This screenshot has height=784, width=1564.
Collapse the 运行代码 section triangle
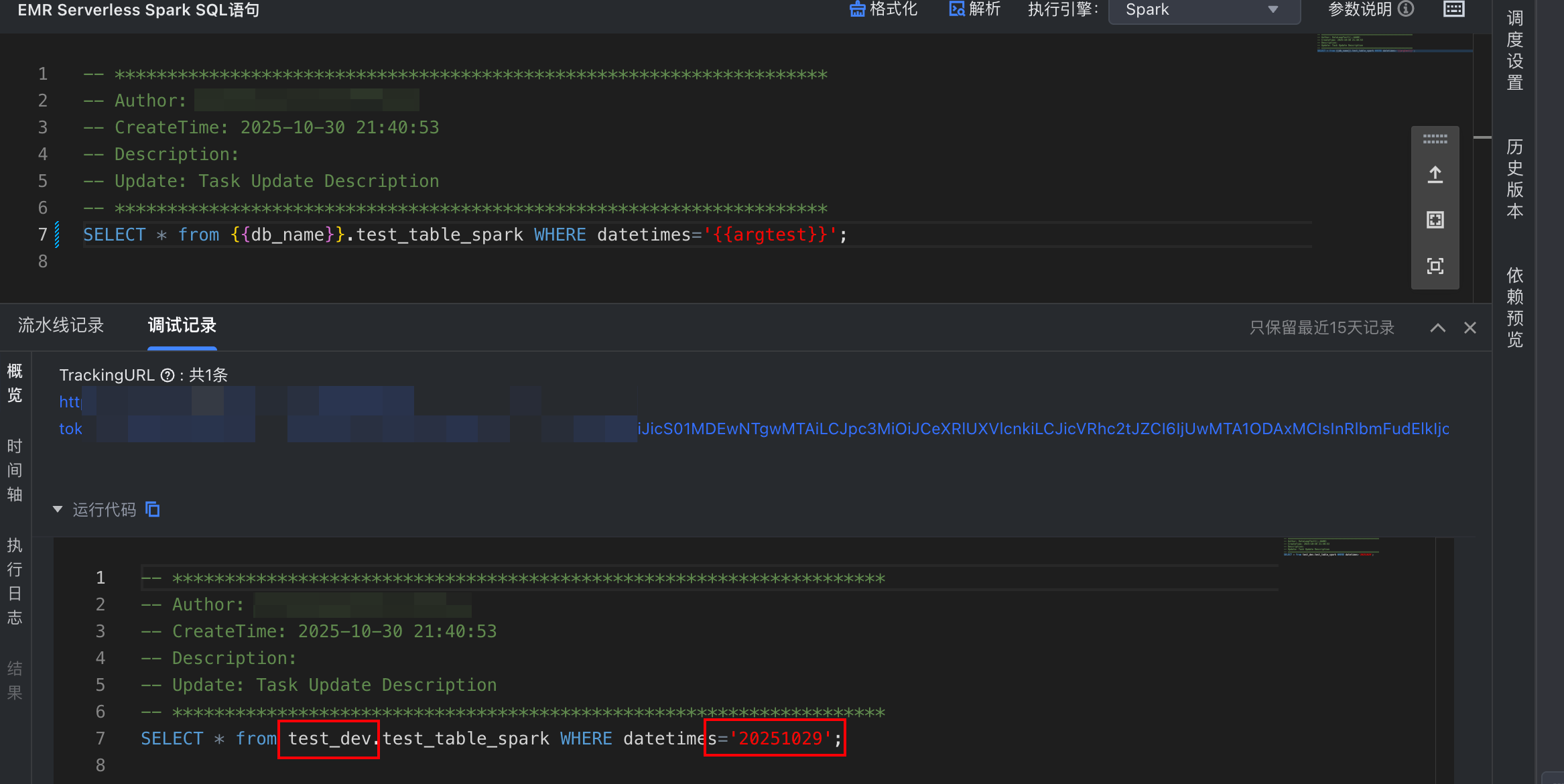point(58,510)
